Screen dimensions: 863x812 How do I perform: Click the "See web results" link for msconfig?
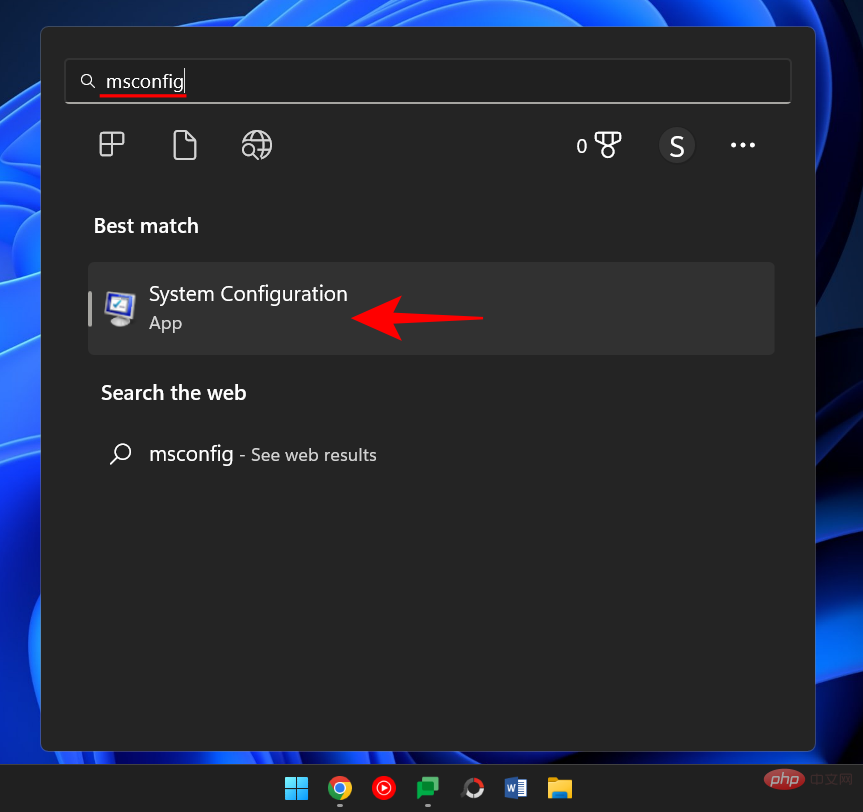click(313, 454)
